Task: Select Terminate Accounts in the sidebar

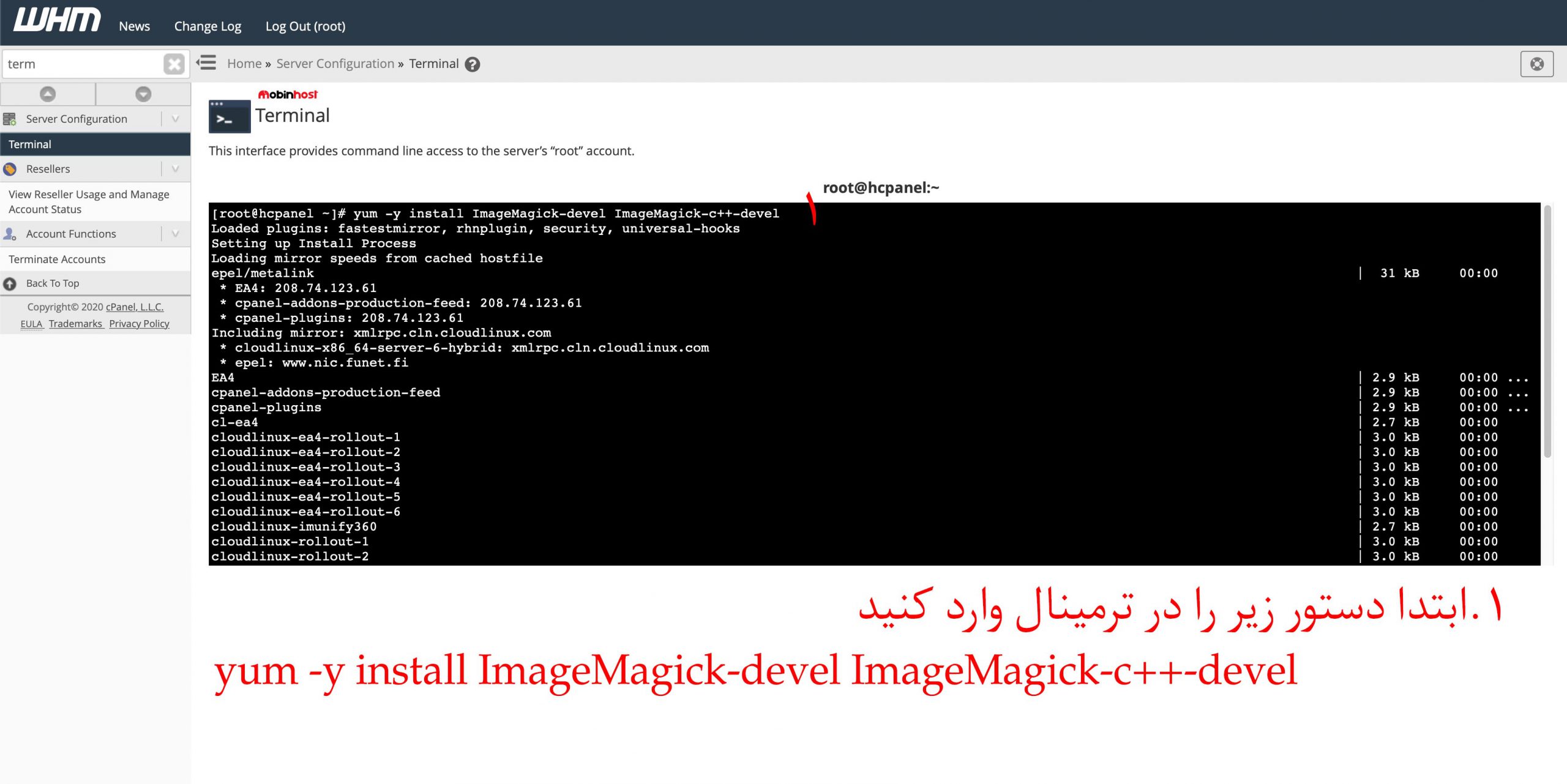Action: (57, 259)
